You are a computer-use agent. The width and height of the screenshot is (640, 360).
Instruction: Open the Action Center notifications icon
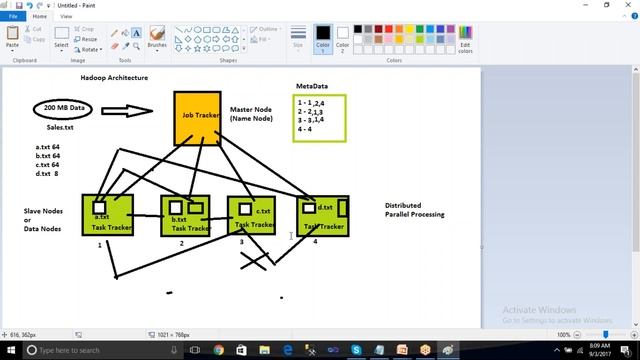[x=625, y=350]
